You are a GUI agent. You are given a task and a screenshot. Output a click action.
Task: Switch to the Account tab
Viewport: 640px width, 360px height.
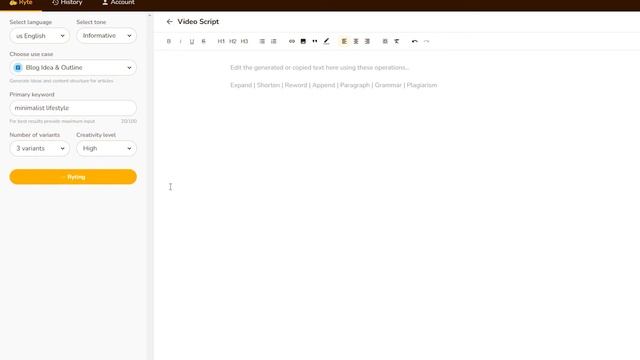118,3
